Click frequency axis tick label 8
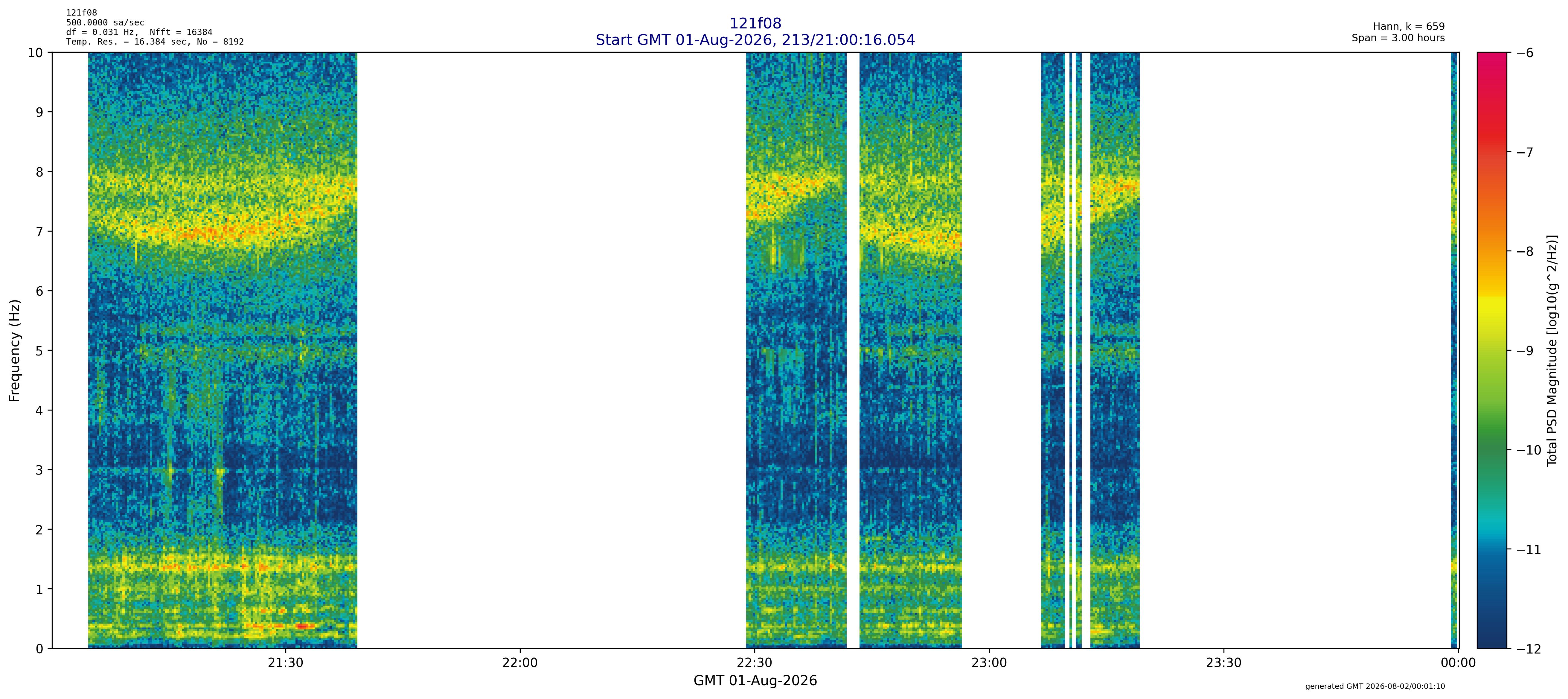 click(39, 172)
